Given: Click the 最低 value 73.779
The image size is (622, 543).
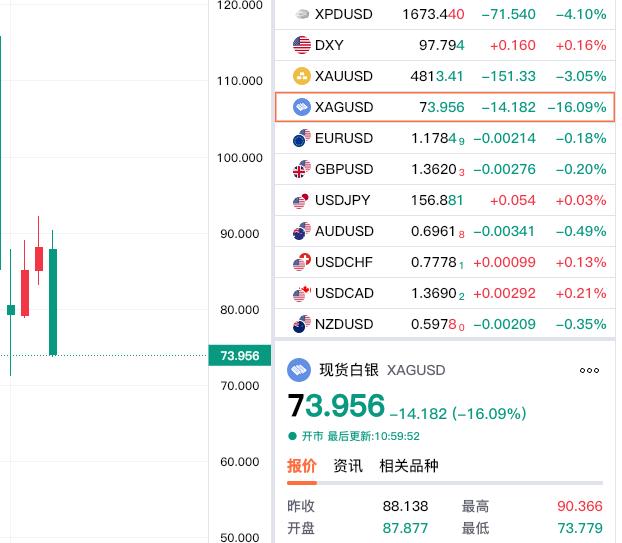Looking at the screenshot, I should tap(580, 528).
